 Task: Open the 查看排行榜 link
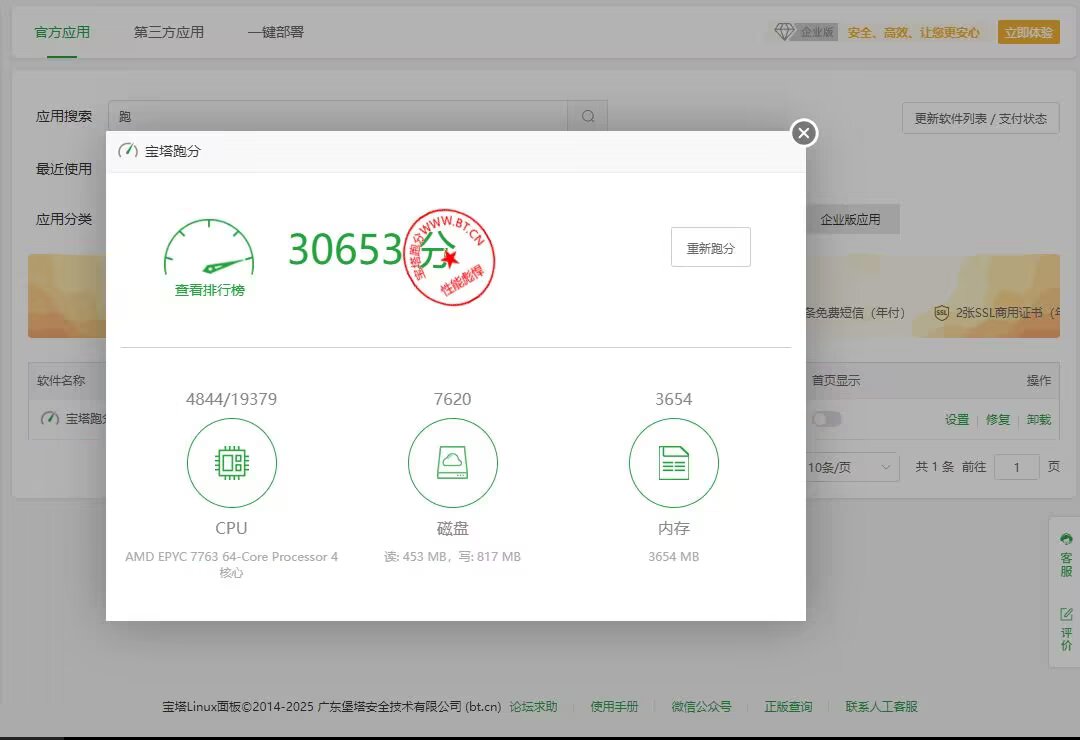click(x=209, y=290)
